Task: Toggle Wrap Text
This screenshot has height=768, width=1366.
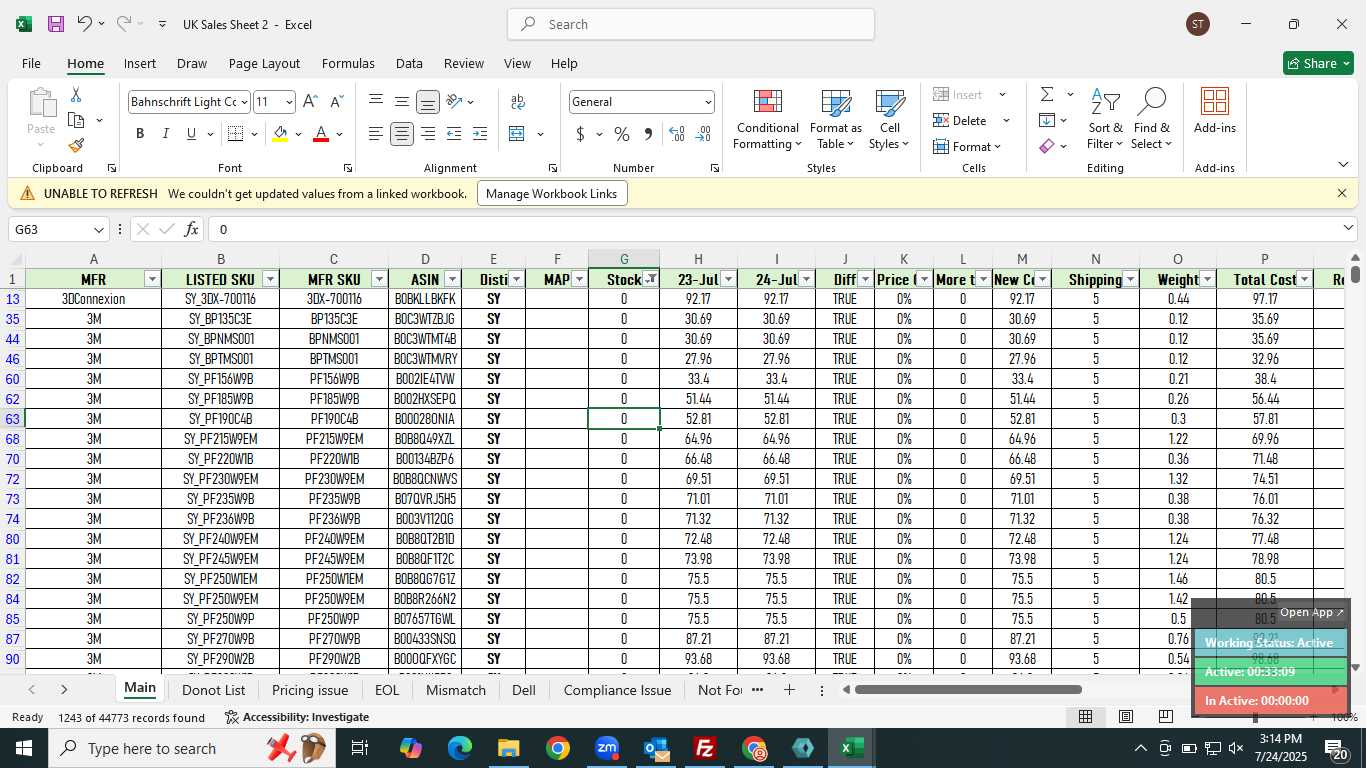Action: pos(518,102)
